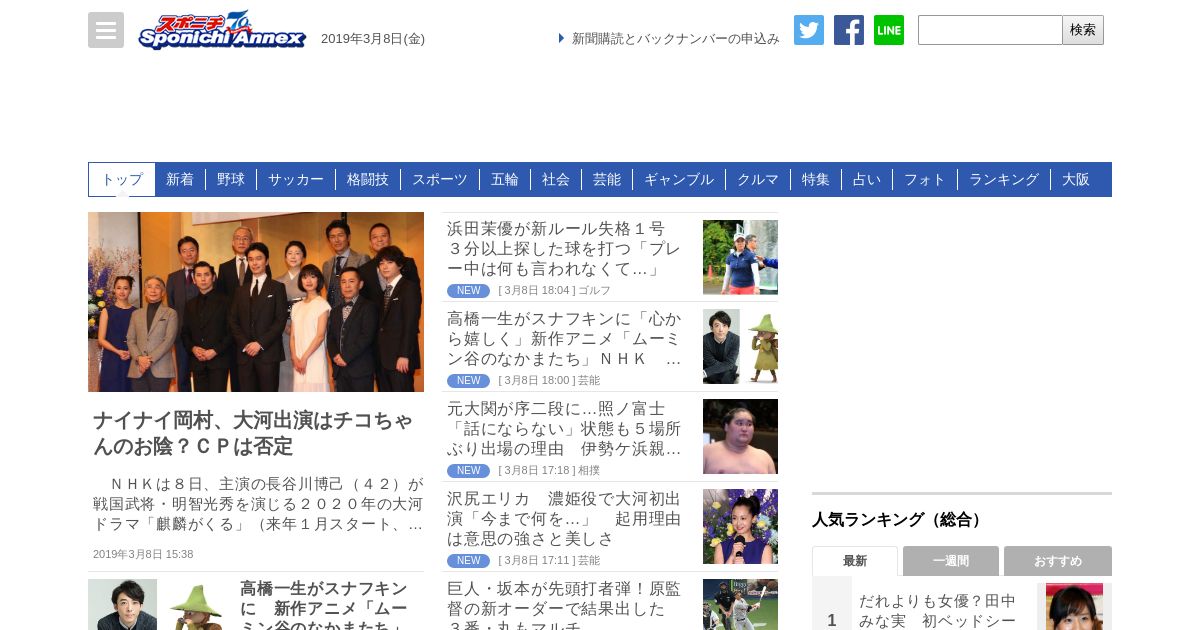The height and width of the screenshot is (630, 1200).
Task: Open the 格闘技 menu item
Action: (368, 179)
